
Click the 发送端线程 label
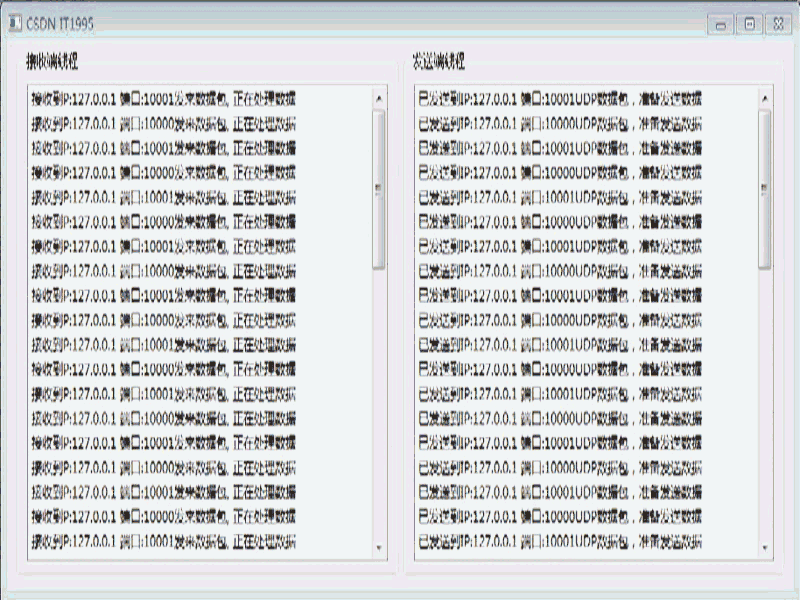pyautogui.click(x=438, y=61)
